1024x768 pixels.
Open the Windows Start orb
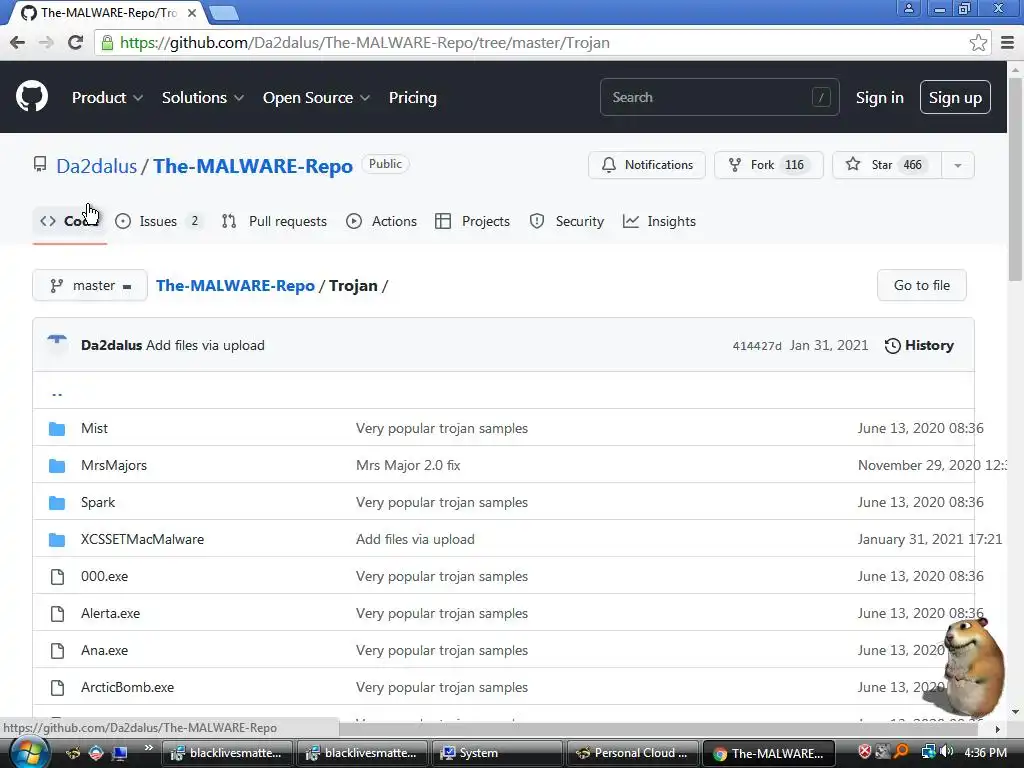click(29, 752)
